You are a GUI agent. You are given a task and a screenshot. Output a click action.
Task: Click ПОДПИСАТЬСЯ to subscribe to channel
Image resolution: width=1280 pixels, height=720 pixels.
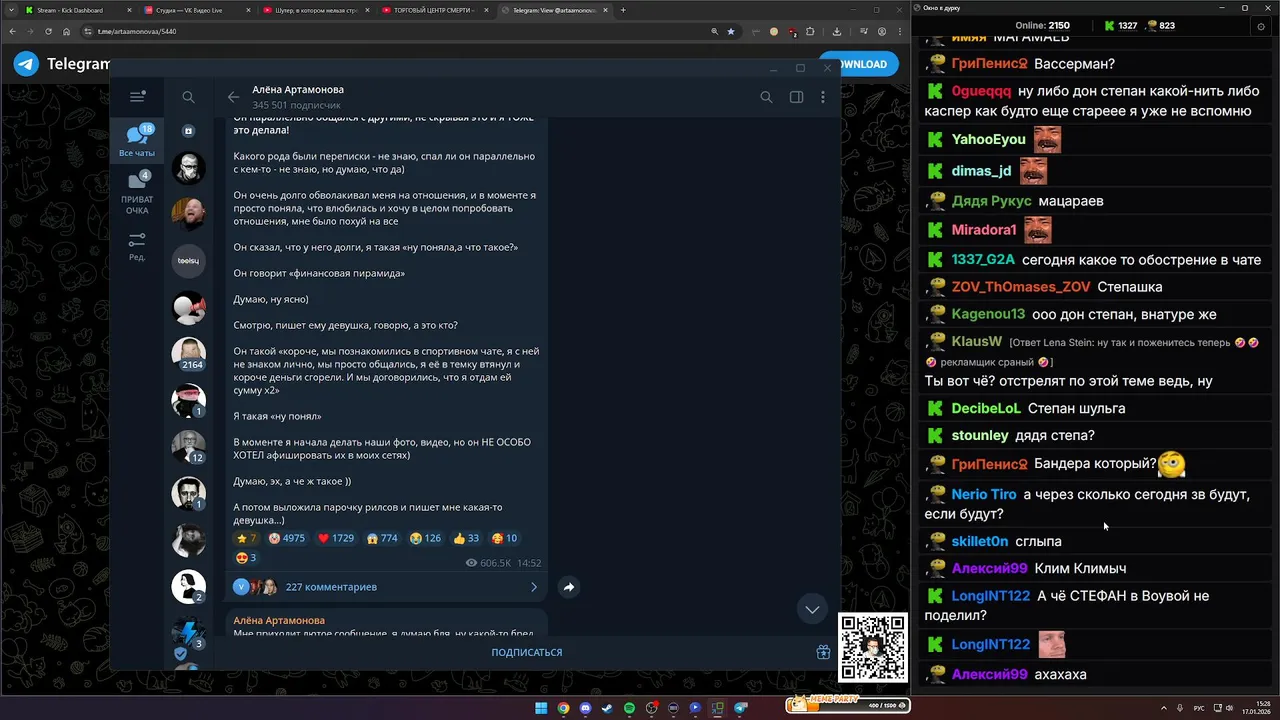click(x=527, y=652)
